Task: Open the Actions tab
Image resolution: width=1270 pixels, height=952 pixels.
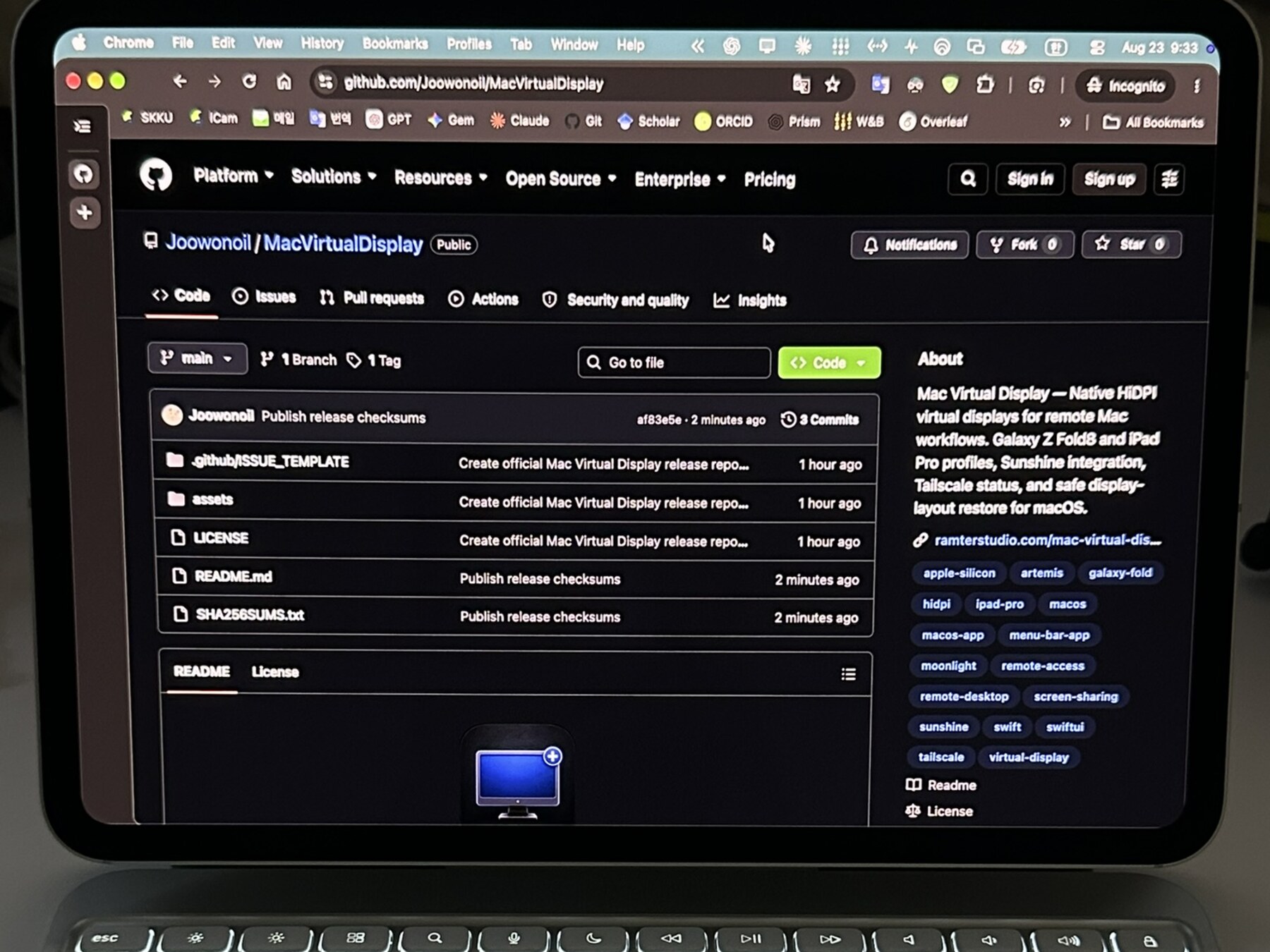Action: tap(483, 299)
